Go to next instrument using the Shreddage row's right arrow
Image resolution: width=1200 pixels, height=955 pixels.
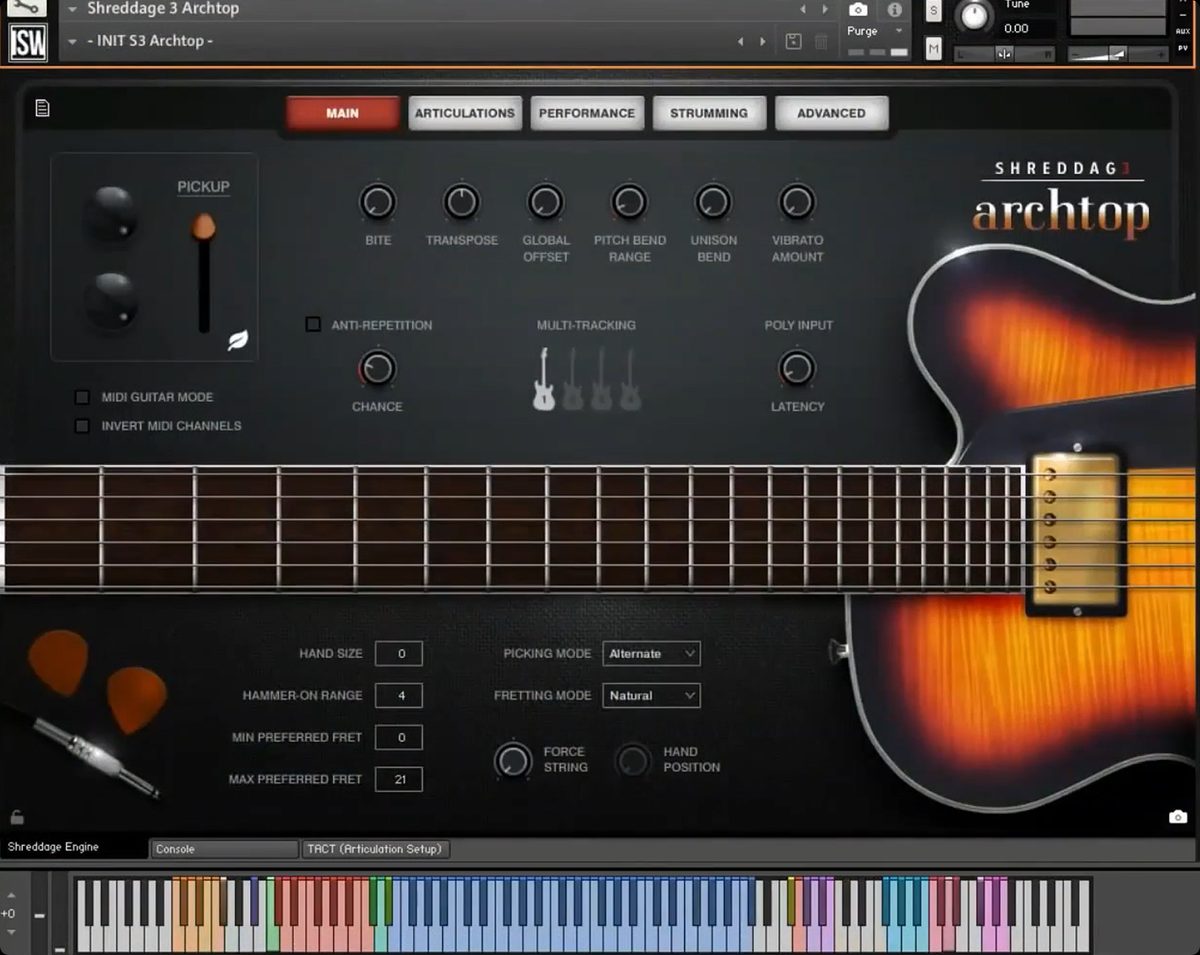pyautogui.click(x=825, y=9)
